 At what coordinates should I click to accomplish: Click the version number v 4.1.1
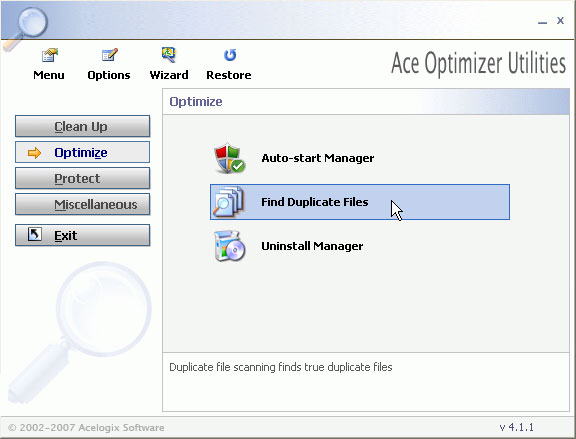click(516, 427)
